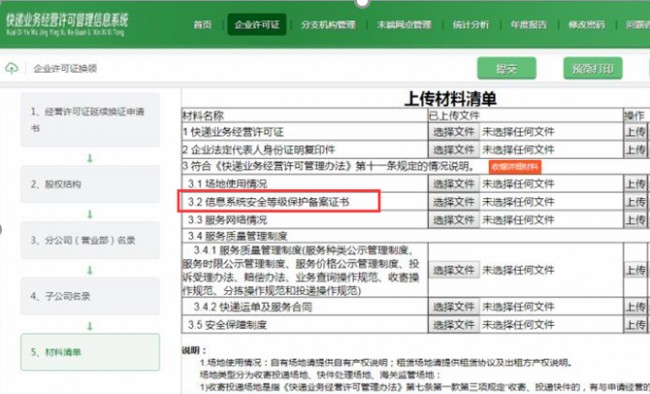The height and width of the screenshot is (394, 650).
Task: Open the 年度报告 menu item
Action: tap(529, 25)
